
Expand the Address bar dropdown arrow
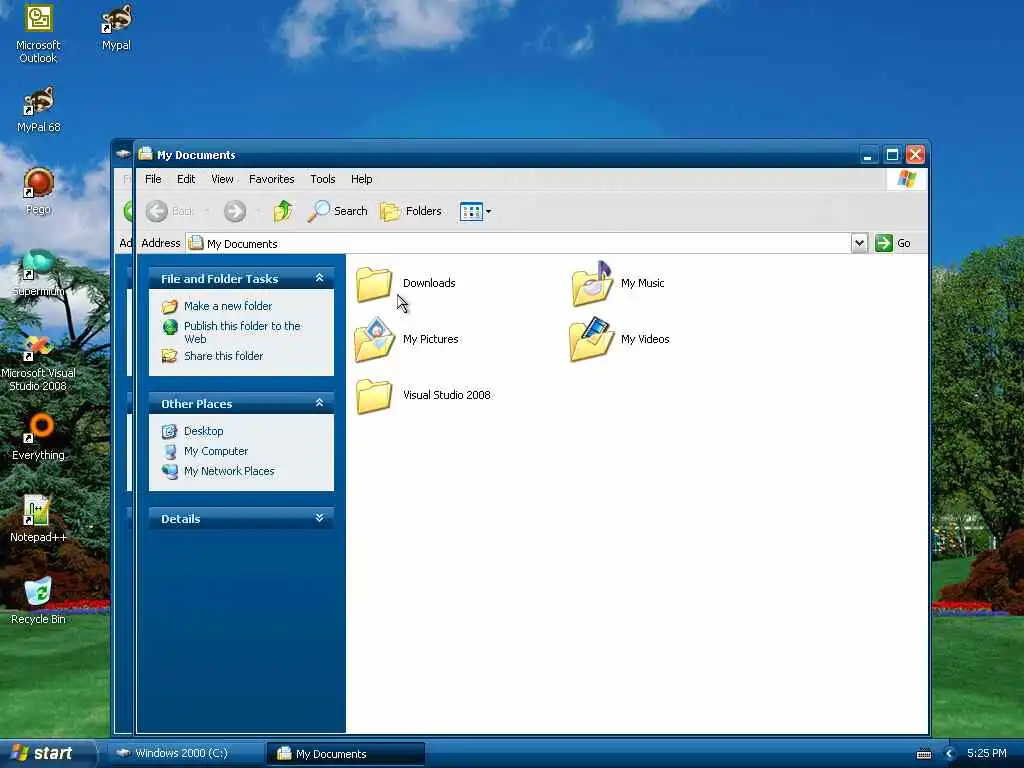859,243
